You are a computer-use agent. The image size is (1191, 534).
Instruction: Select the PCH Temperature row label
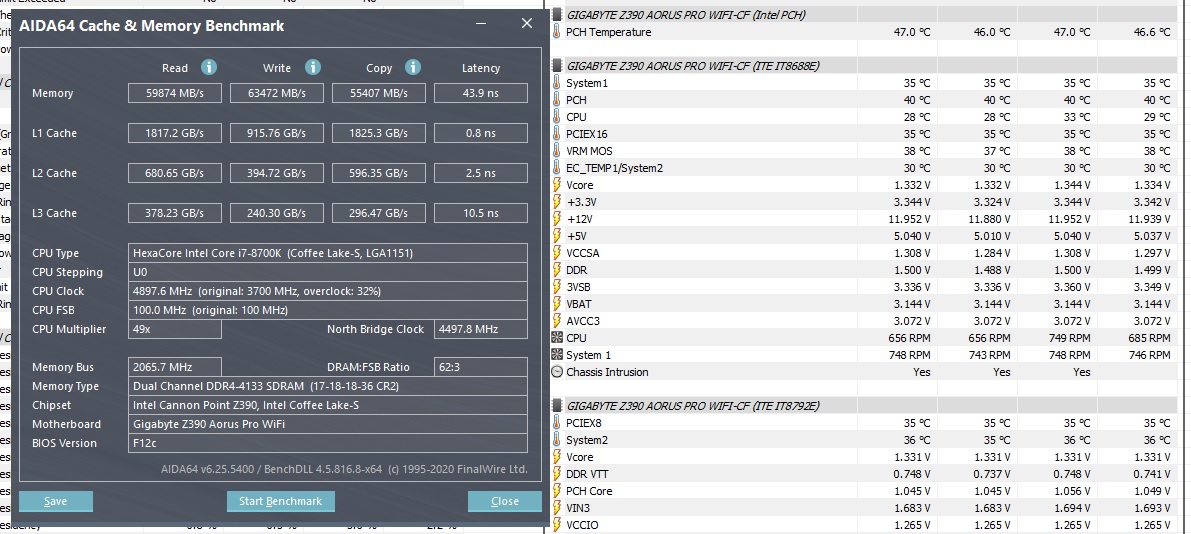point(608,32)
